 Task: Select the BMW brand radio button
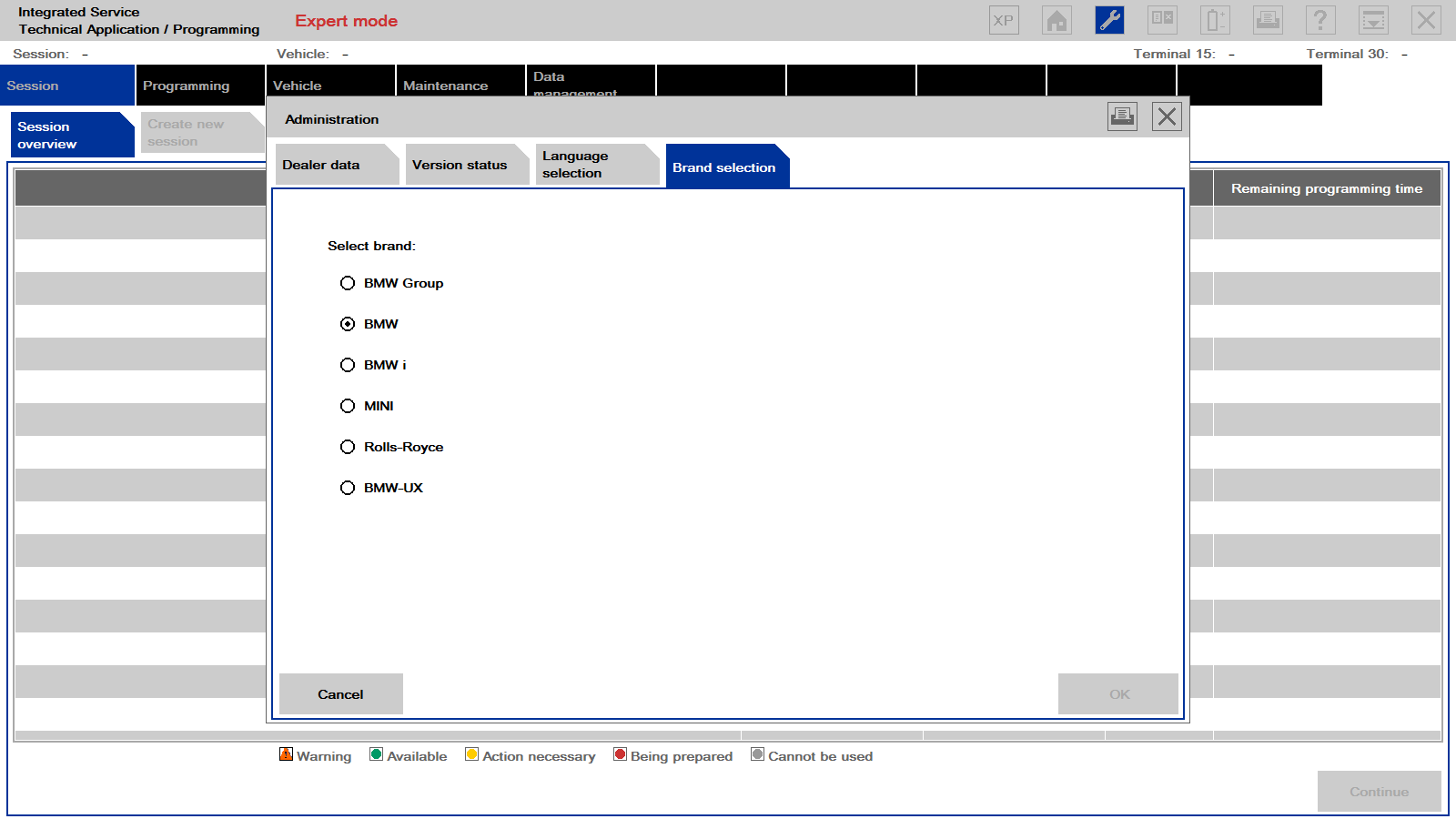(x=348, y=324)
